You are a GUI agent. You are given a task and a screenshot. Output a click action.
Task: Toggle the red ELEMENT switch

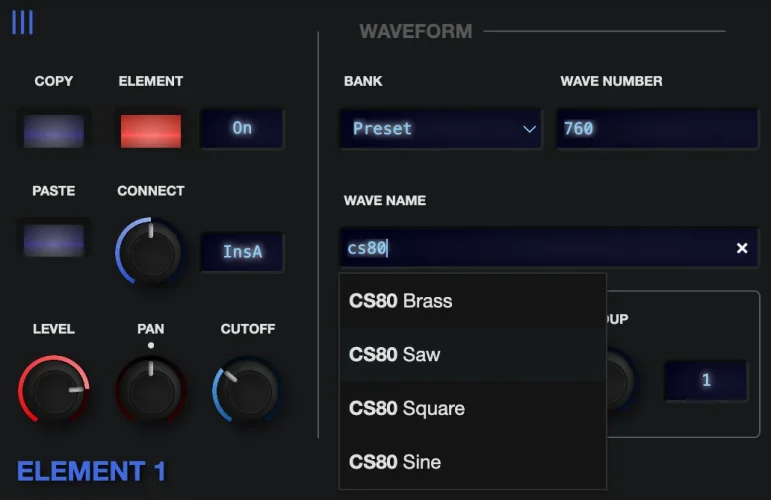[x=151, y=131]
